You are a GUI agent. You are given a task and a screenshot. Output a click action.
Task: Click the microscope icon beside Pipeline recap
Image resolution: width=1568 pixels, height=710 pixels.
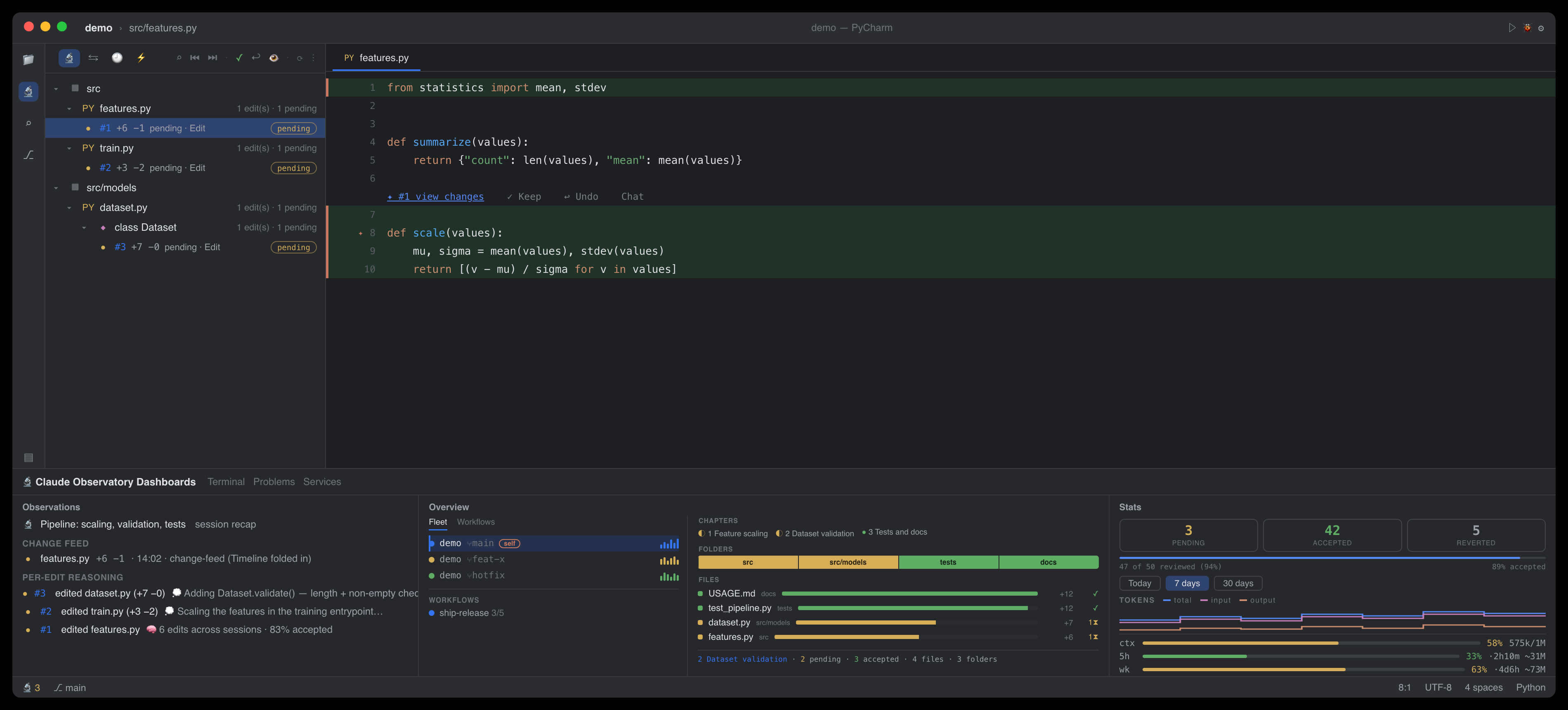pos(28,524)
